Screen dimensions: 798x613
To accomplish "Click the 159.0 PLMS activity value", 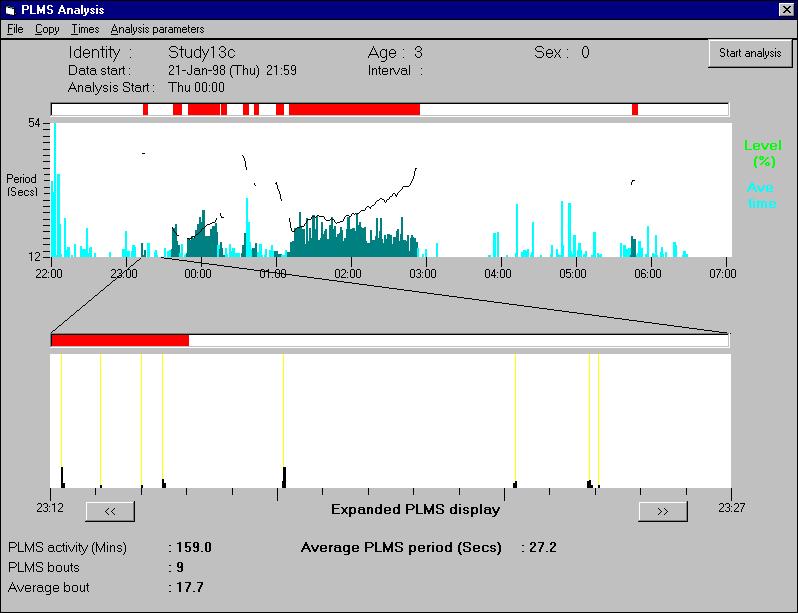I will click(x=194, y=547).
